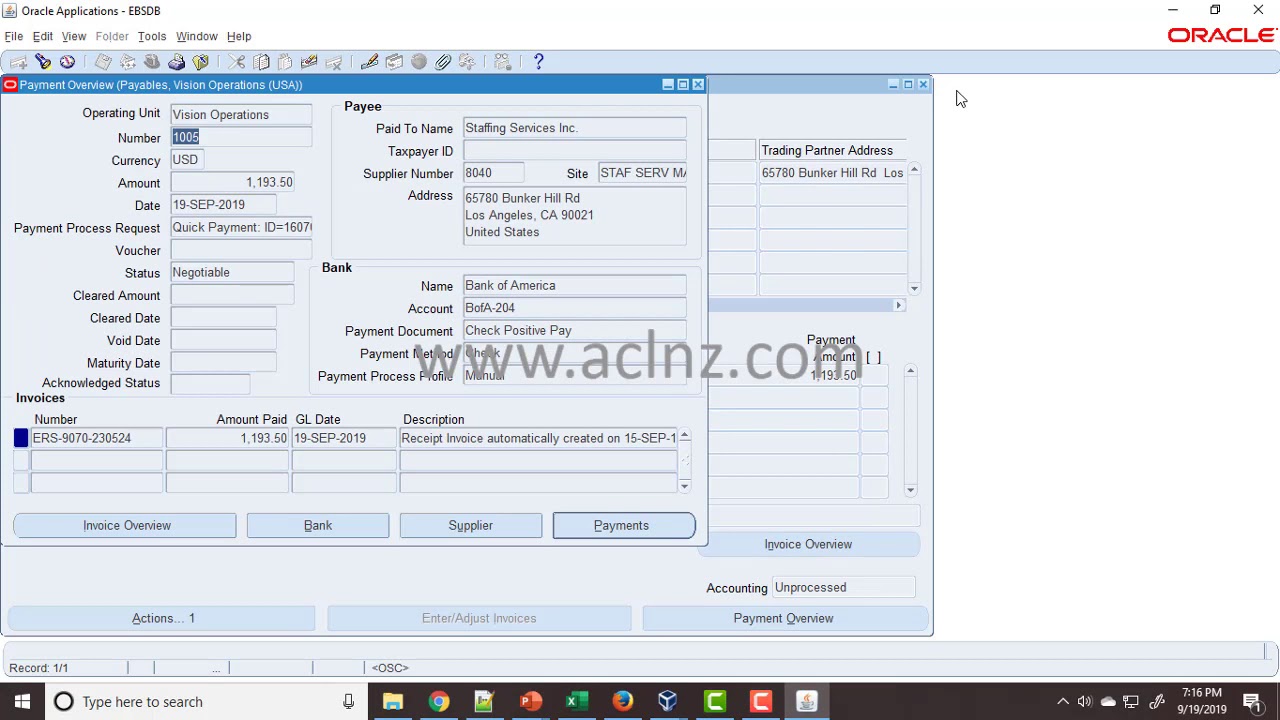Click the Windows Start button

point(22,702)
